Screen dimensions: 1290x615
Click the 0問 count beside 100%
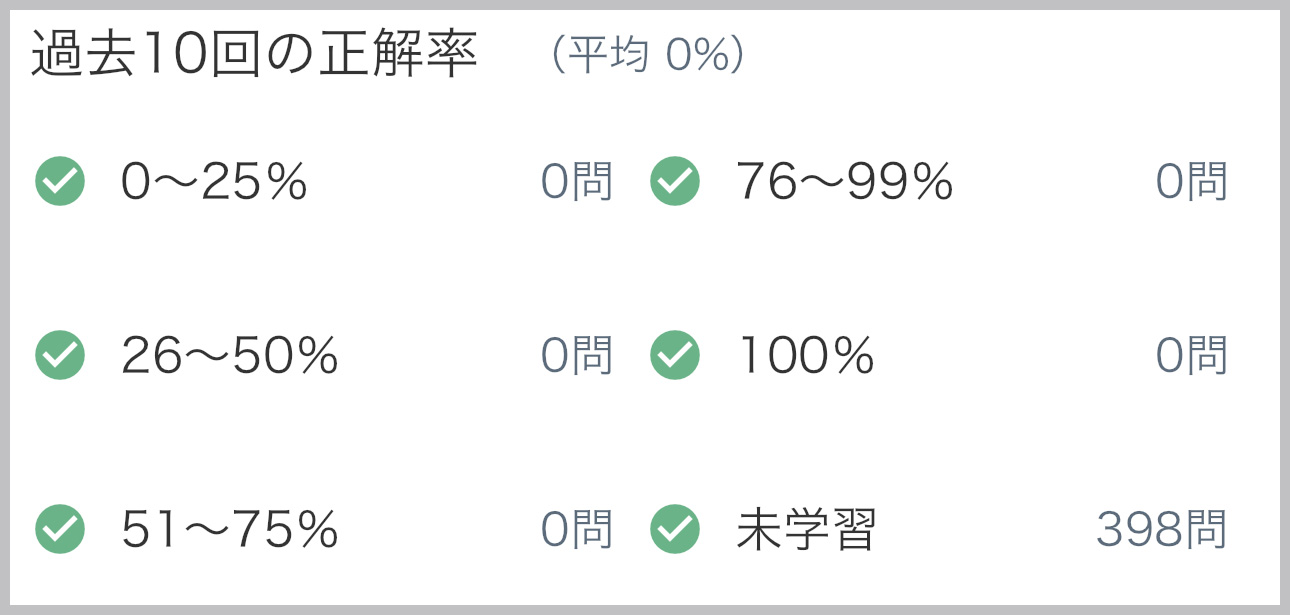pyautogui.click(x=1192, y=356)
